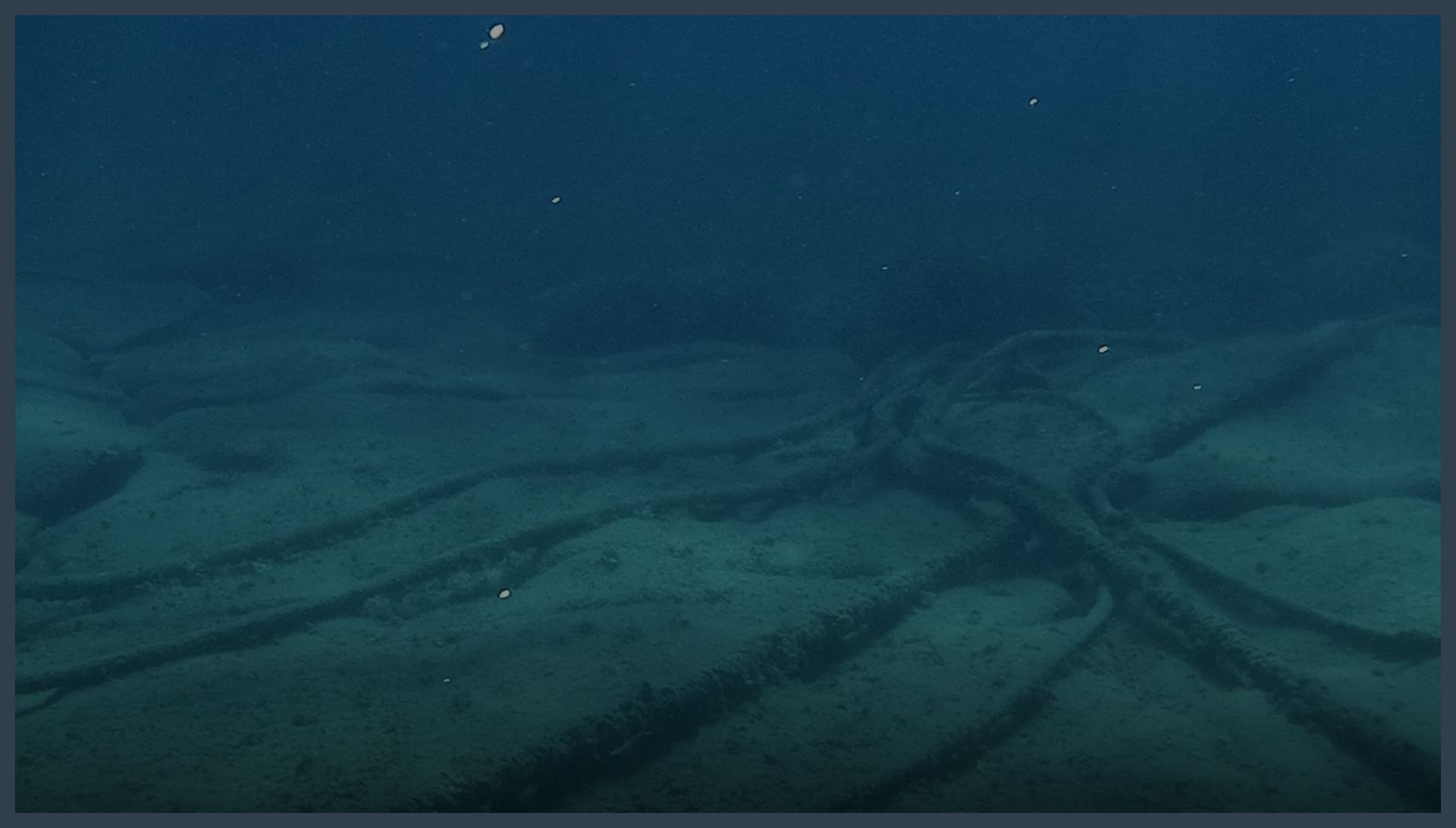Click the tiny bubble over the dark central shadow
This screenshot has width=1456, height=828.
pos(884,268)
